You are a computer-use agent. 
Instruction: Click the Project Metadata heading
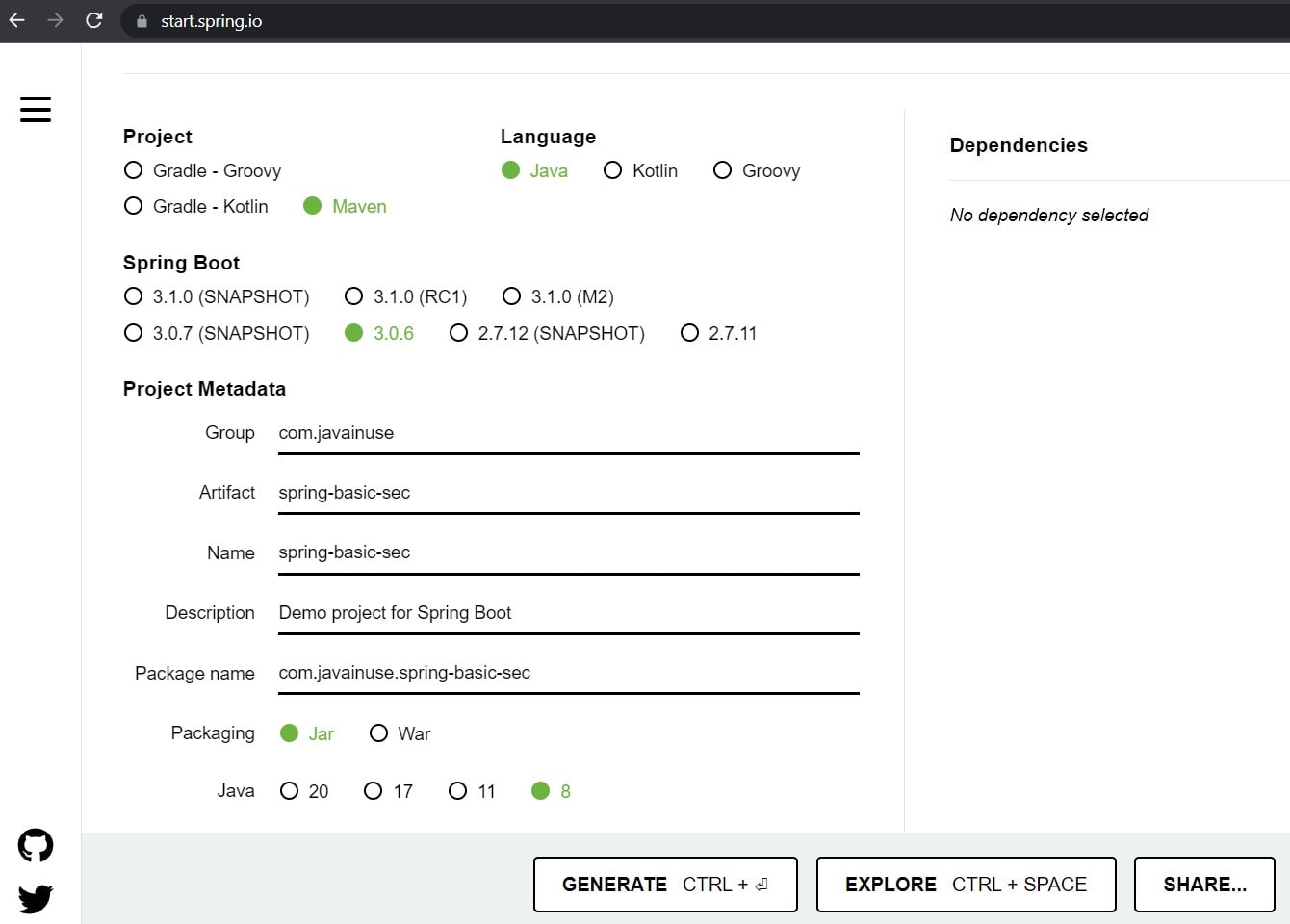(204, 389)
